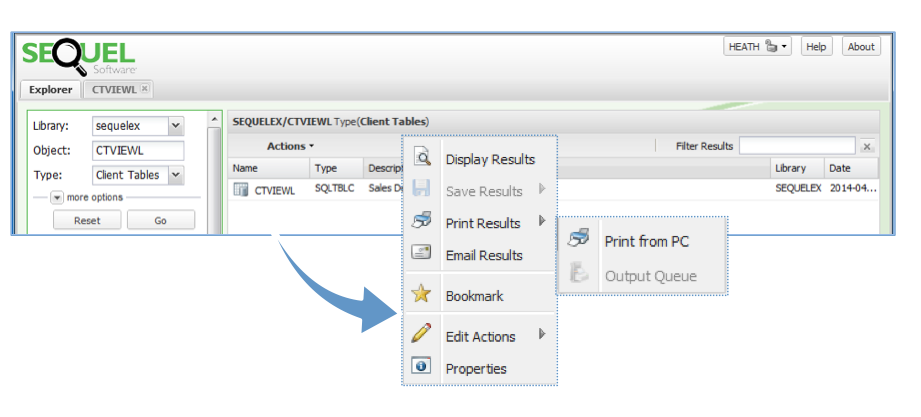Viewport: 921px width, 417px height.
Task: Expand the Print Results submenu arrow
Action: [x=542, y=221]
